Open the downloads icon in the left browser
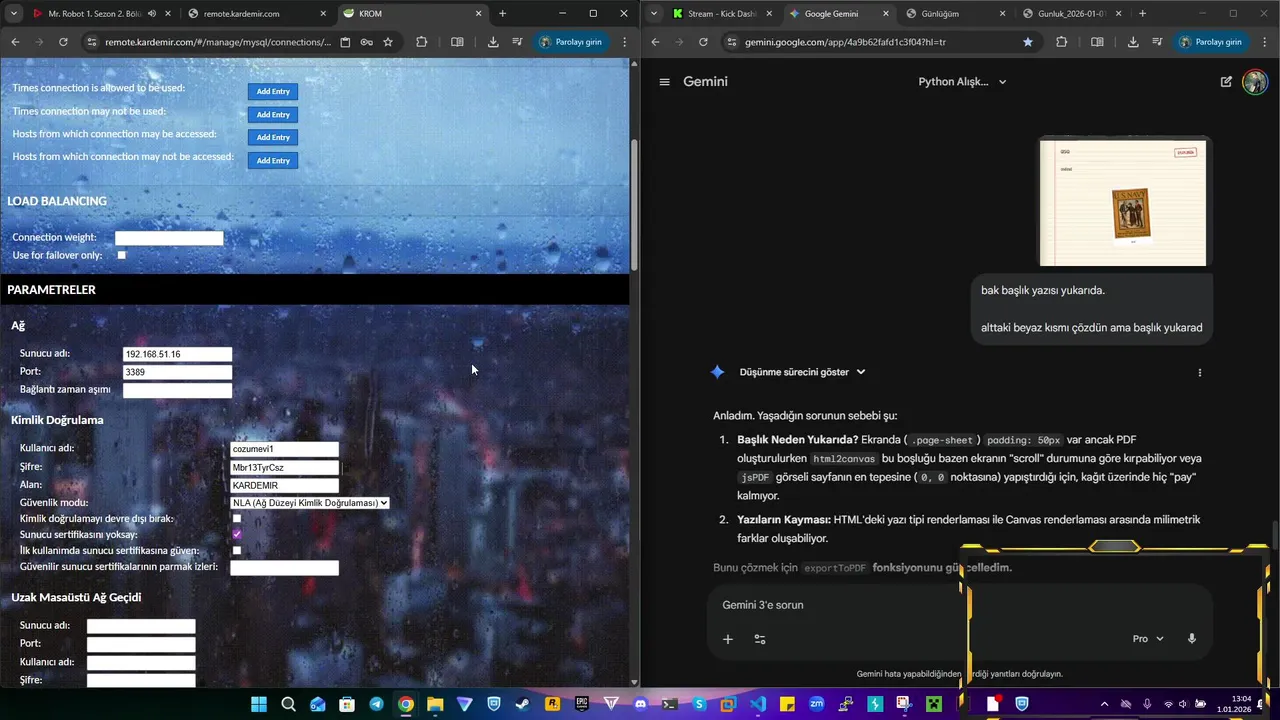 493,42
